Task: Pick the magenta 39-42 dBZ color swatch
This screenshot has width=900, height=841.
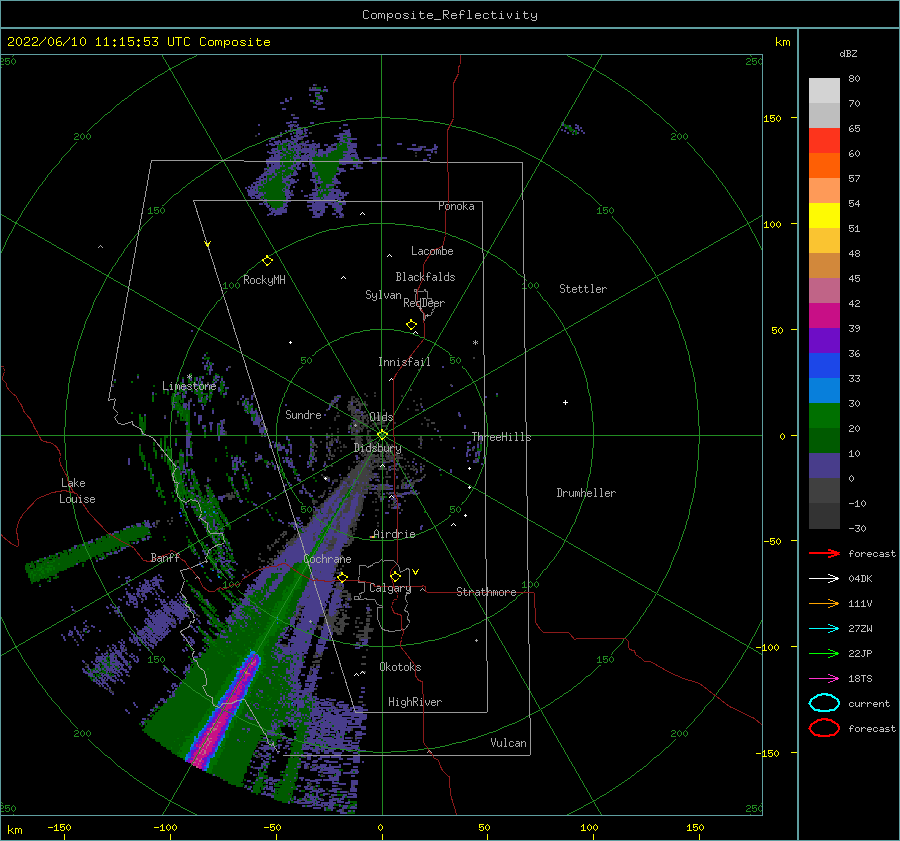Action: pyautogui.click(x=824, y=316)
